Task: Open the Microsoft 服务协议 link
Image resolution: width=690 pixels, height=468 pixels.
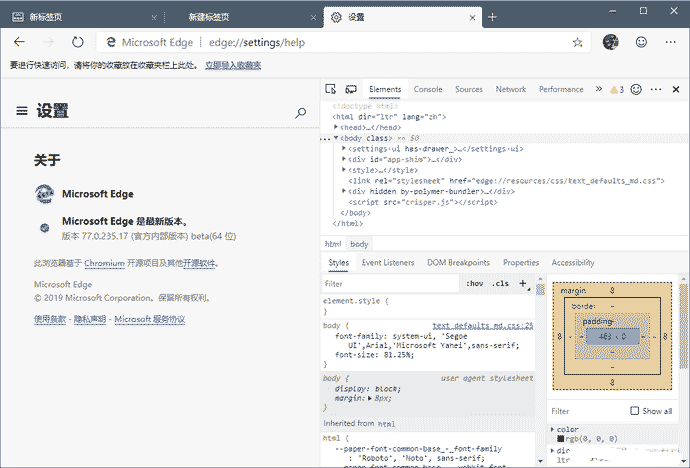Action: coord(150,319)
